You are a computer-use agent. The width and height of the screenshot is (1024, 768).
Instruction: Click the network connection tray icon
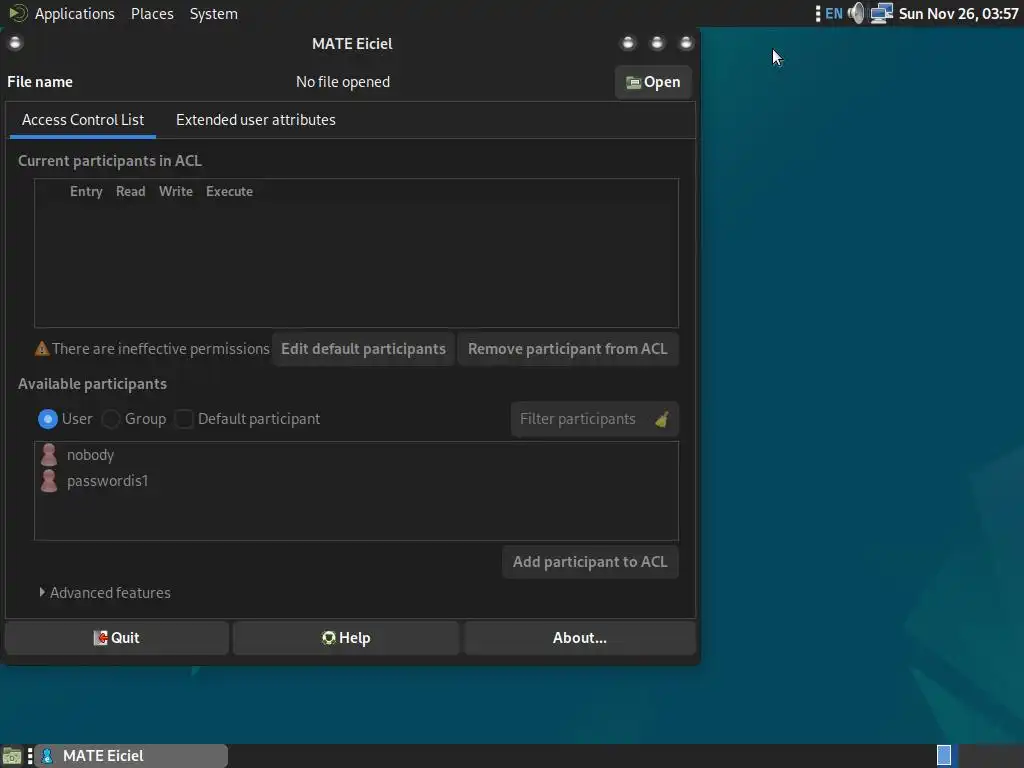(882, 14)
